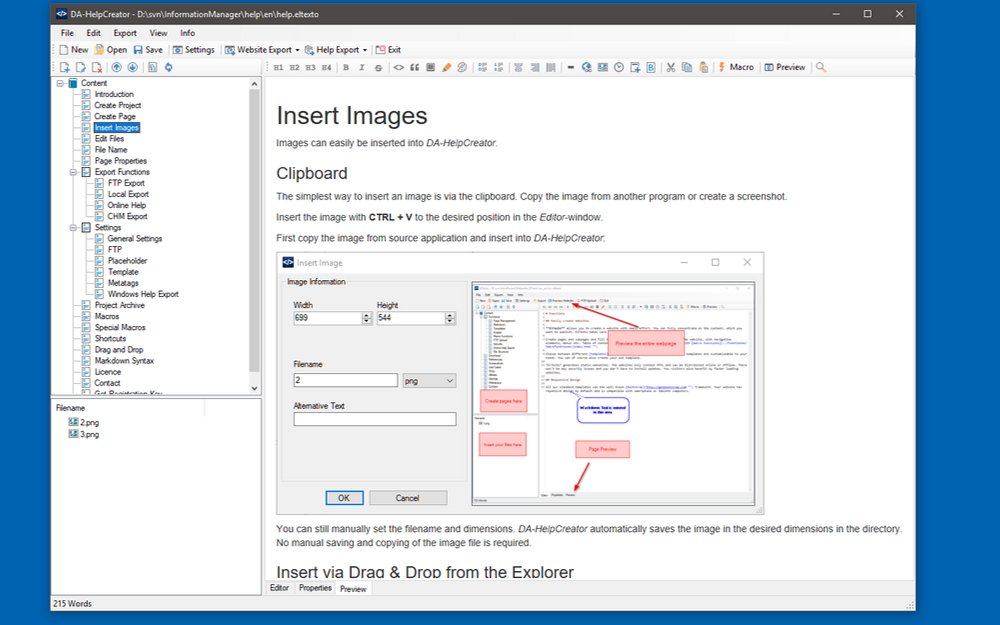The width and height of the screenshot is (1000, 625).
Task: Switch to the Properties tab
Action: 315,588
